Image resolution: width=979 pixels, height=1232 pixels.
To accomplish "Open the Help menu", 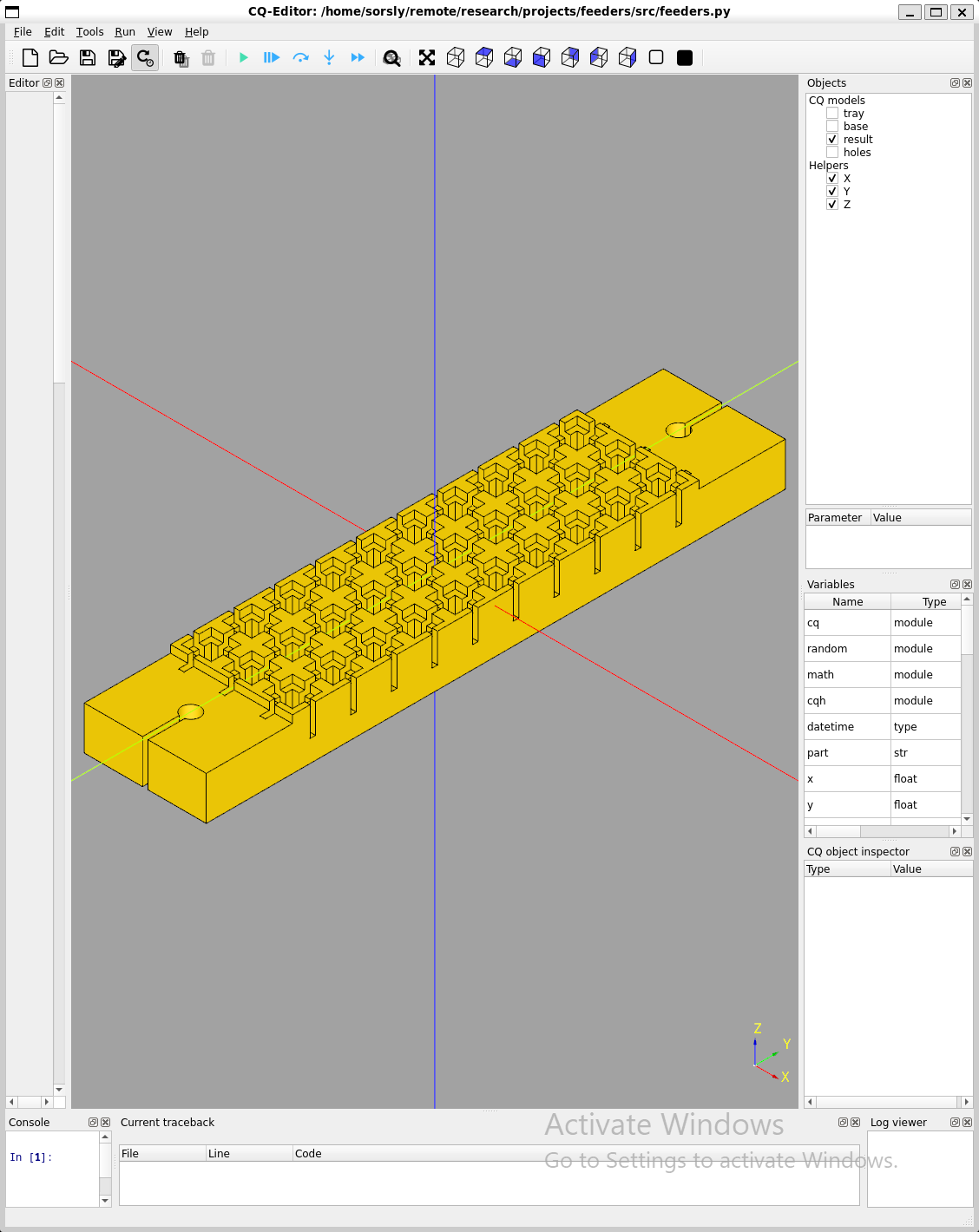I will click(197, 32).
